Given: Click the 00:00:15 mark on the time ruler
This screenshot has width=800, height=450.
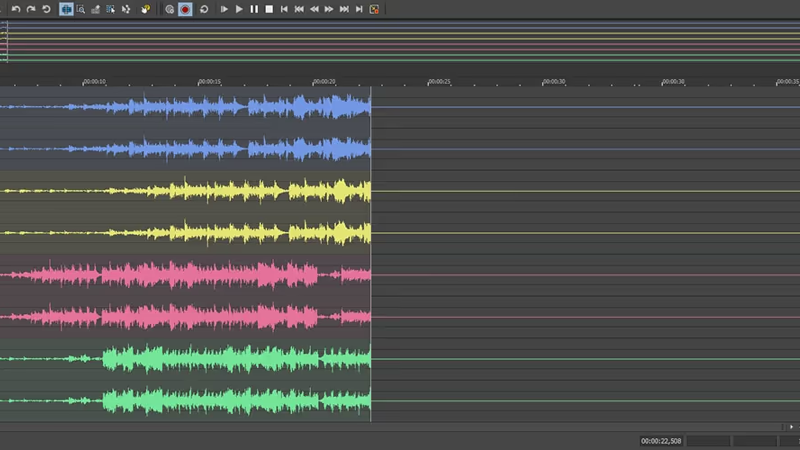Looking at the screenshot, I should (209, 82).
